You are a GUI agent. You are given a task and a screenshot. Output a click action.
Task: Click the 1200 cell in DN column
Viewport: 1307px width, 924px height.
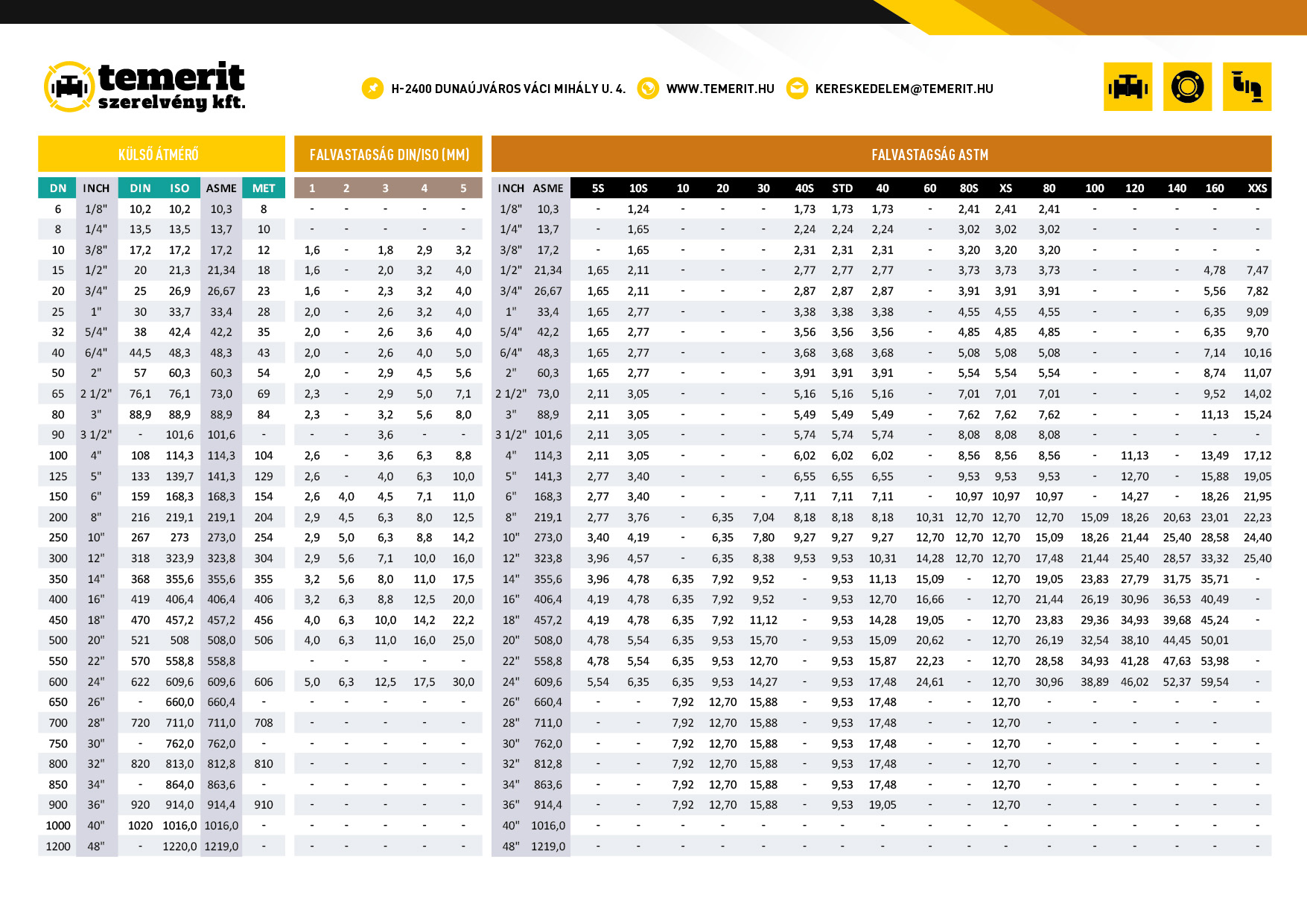point(58,847)
